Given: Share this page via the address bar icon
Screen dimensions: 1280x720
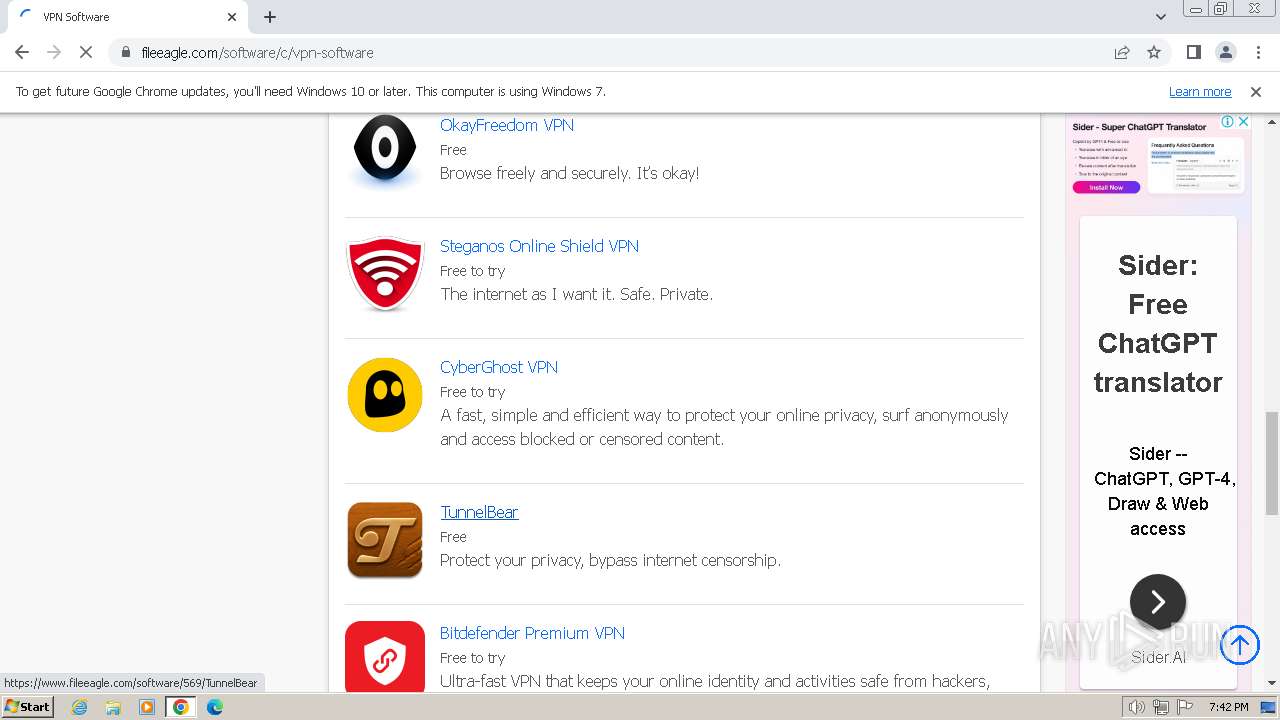Looking at the screenshot, I should click(x=1122, y=52).
